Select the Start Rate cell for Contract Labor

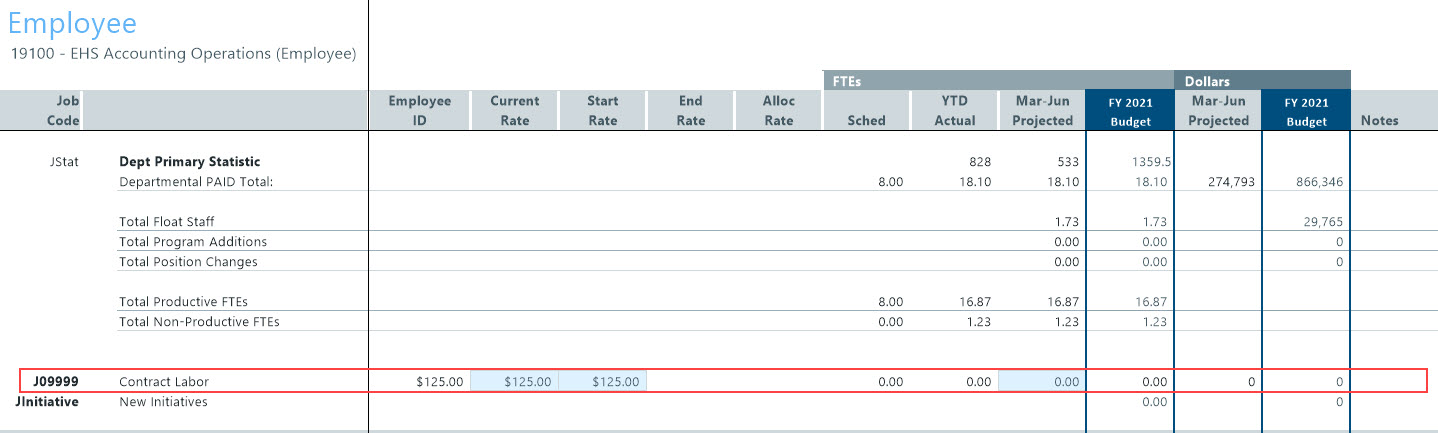[602, 381]
